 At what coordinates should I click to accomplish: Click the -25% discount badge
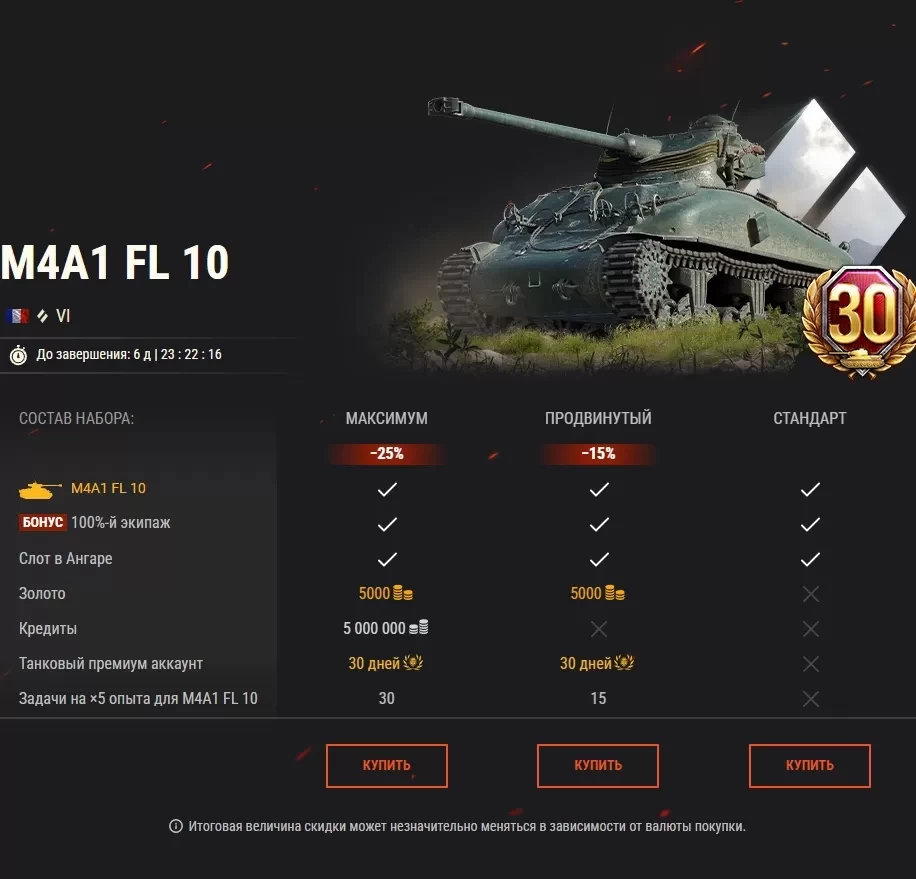(x=387, y=453)
